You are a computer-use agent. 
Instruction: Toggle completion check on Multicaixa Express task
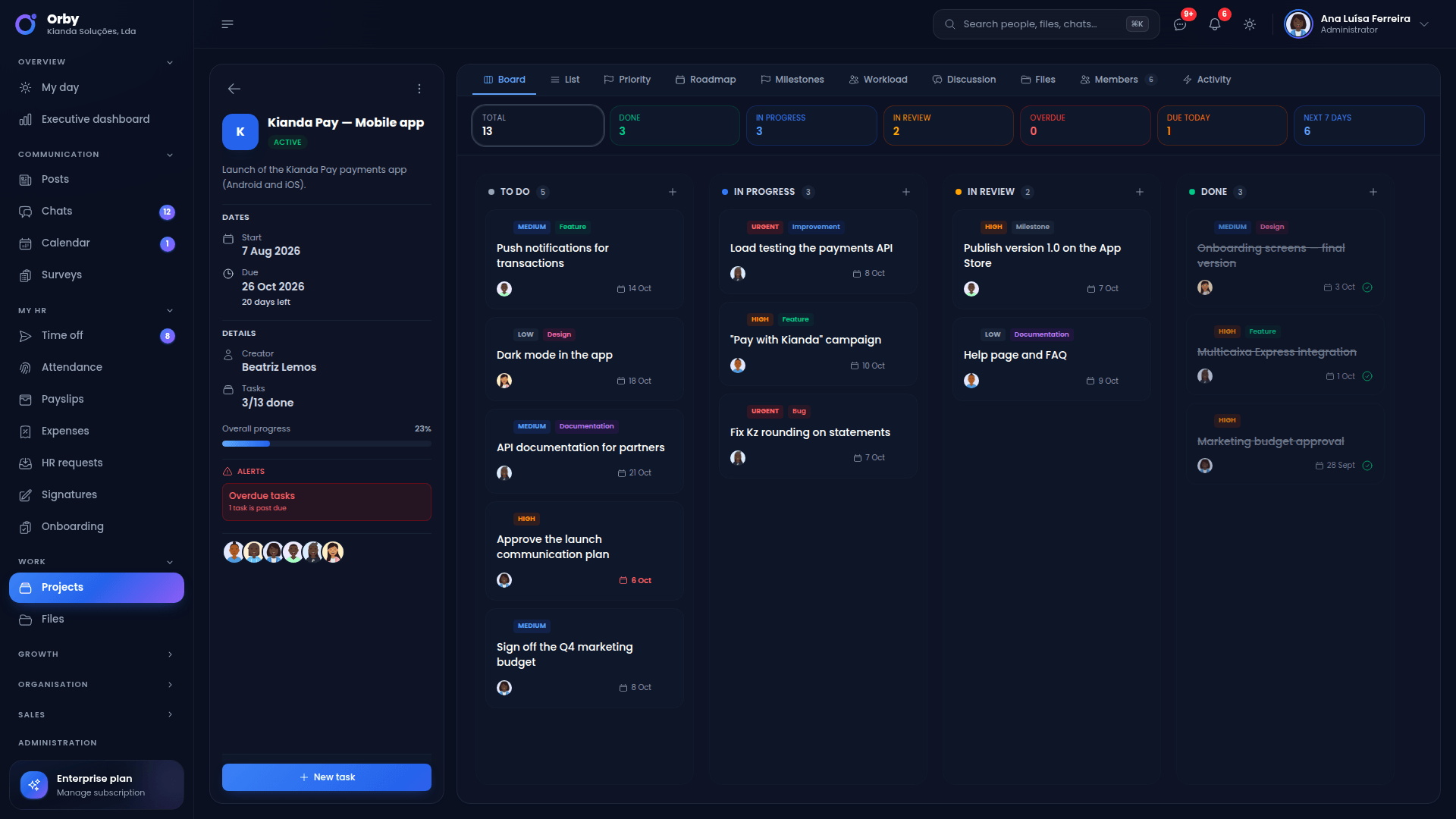click(x=1367, y=376)
